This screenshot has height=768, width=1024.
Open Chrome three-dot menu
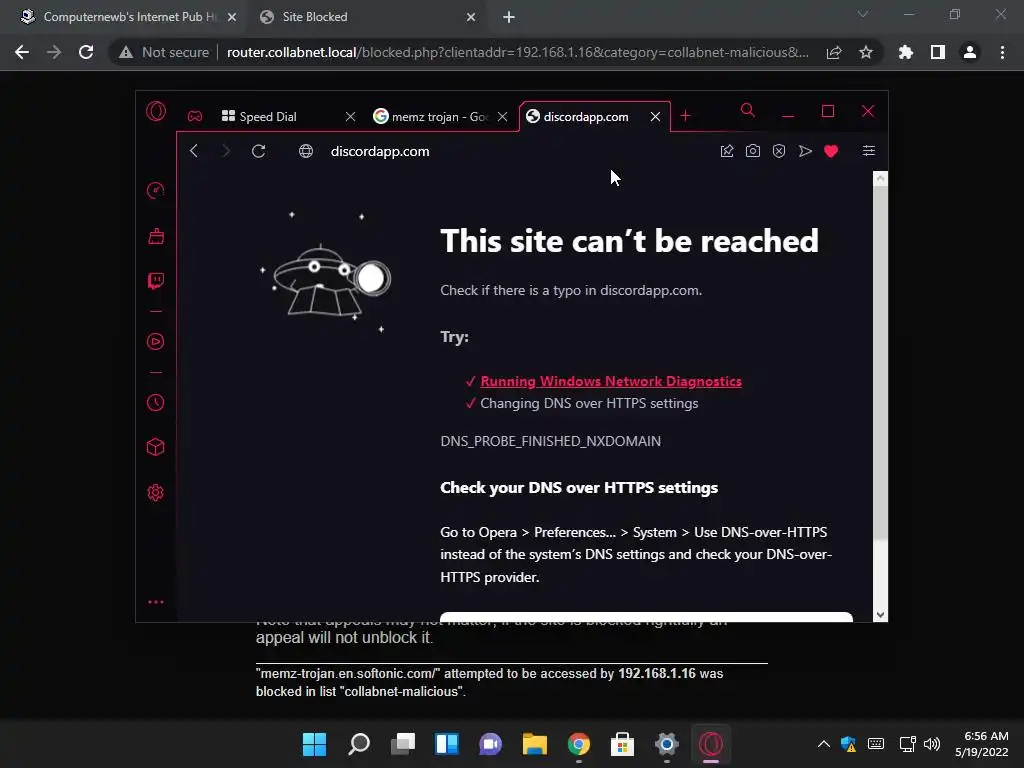(x=1002, y=52)
